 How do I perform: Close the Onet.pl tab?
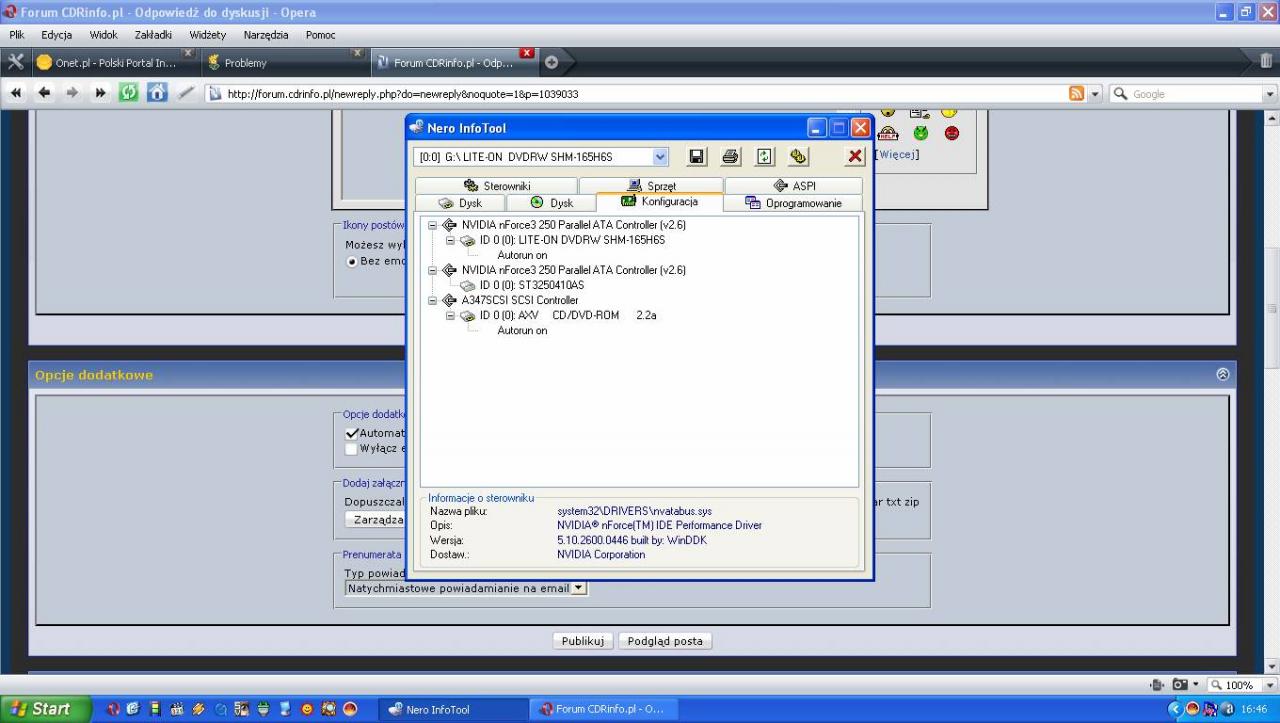[187, 53]
